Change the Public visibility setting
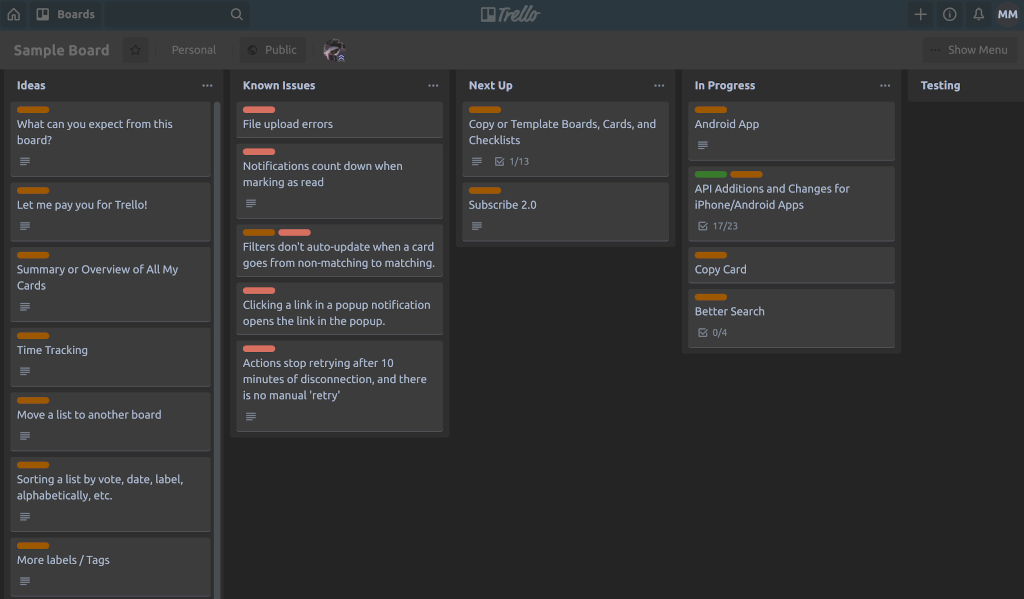 coord(272,50)
